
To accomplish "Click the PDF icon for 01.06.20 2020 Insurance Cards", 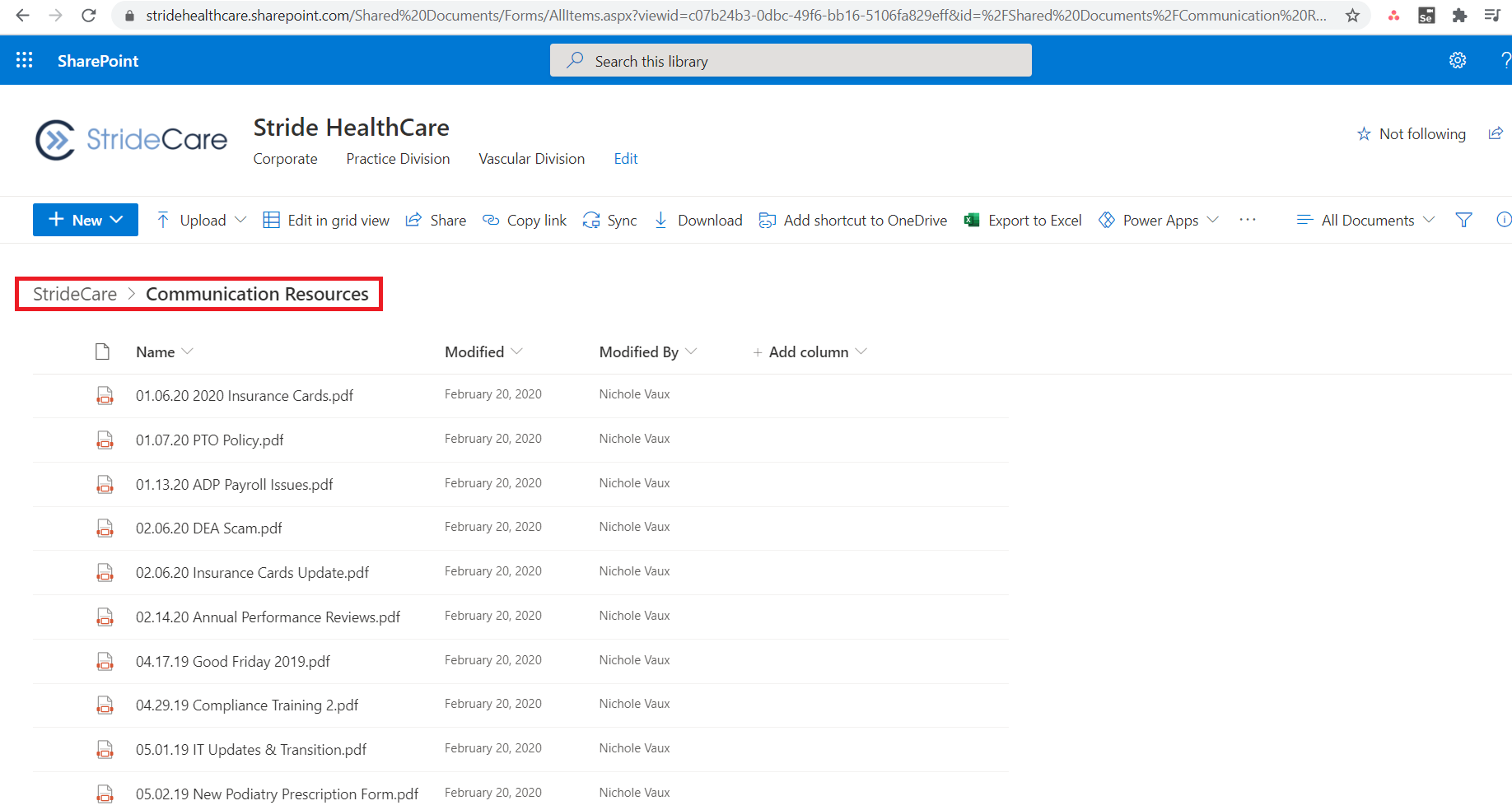I will point(105,395).
